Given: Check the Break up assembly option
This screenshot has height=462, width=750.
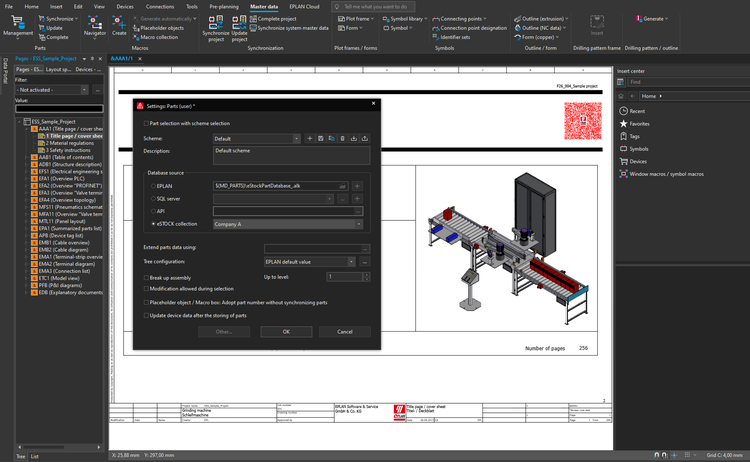Looking at the screenshot, I should coord(146,277).
